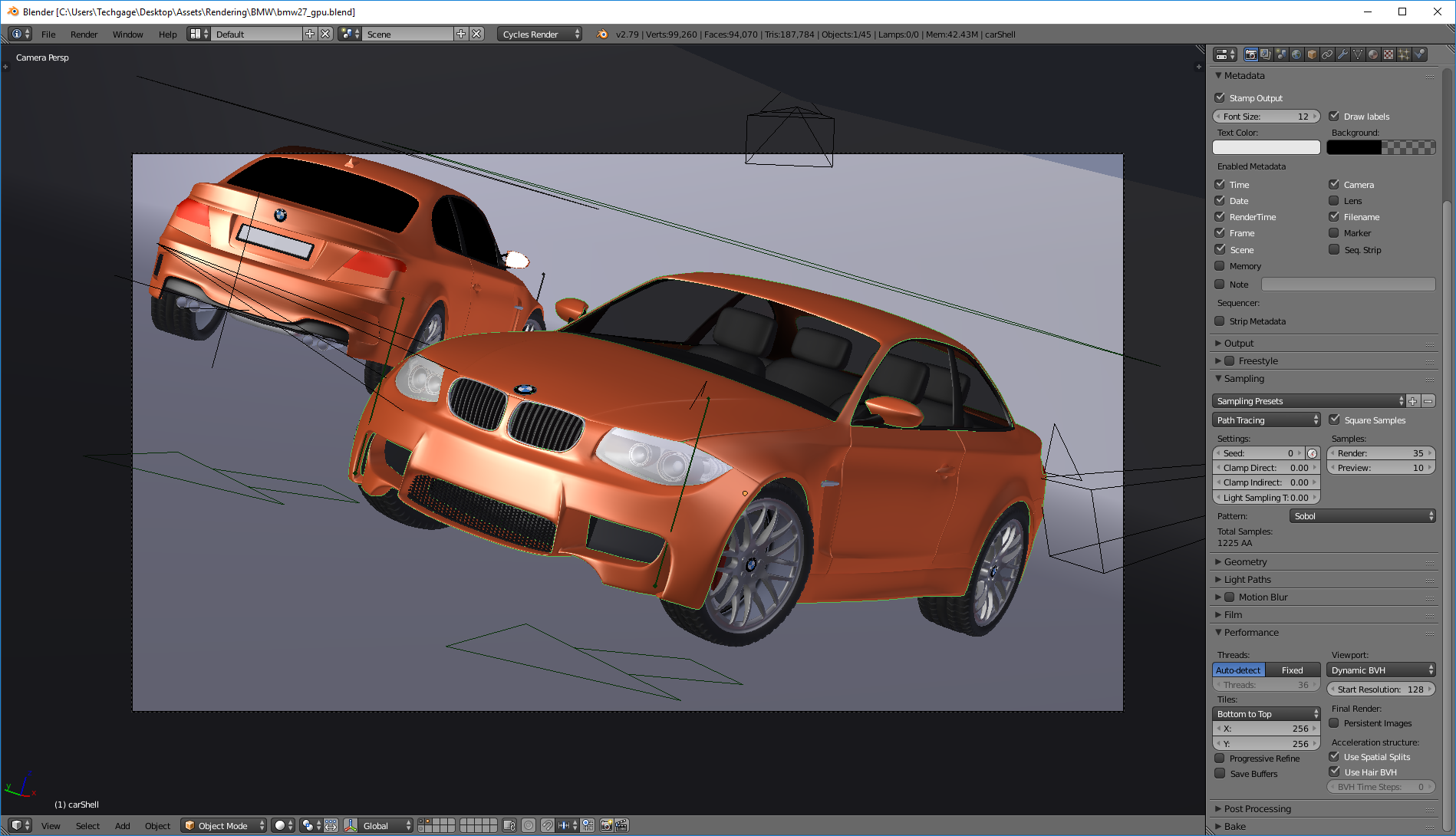Screen dimensions: 1456x836
Task: Open the Object properties tab (cube icon)
Action: [1312, 54]
